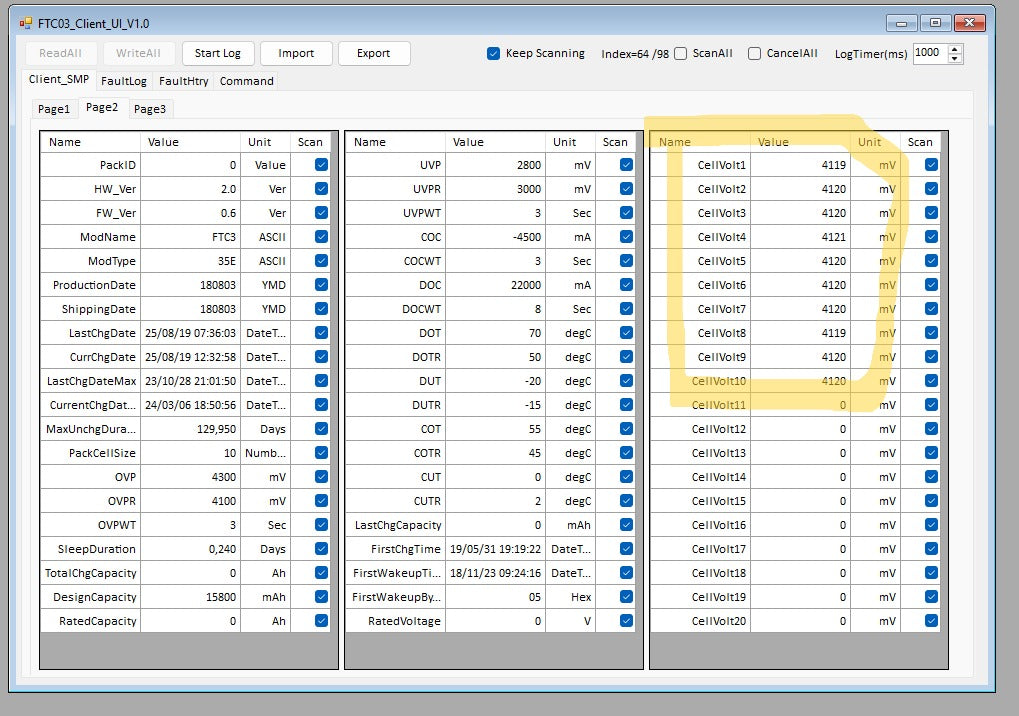Uncheck the Keep Scanning checkbox
Viewport: 1019px width, 716px height.
[x=493, y=53]
